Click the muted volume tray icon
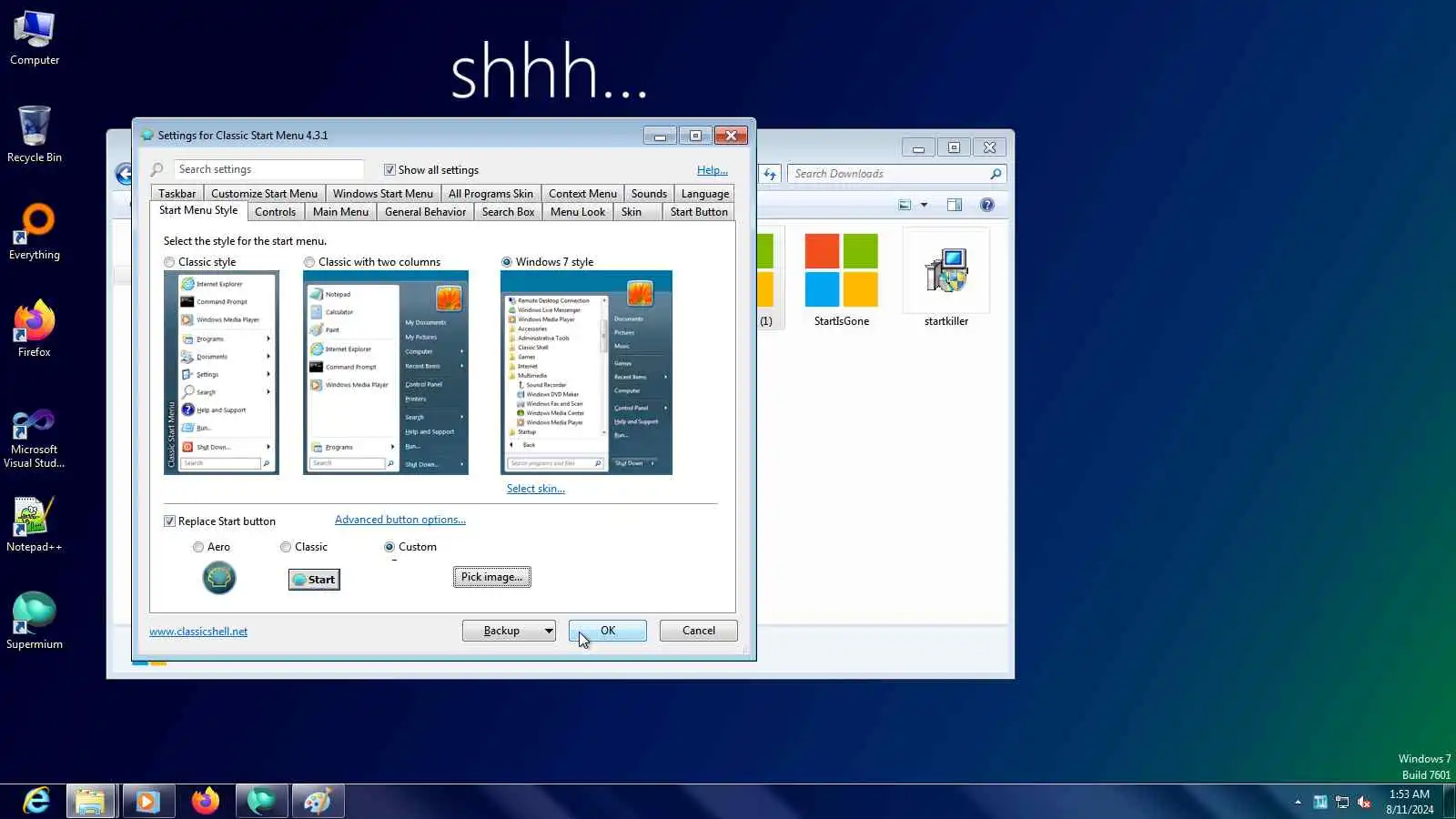This screenshot has width=1456, height=819. pyautogui.click(x=1364, y=802)
